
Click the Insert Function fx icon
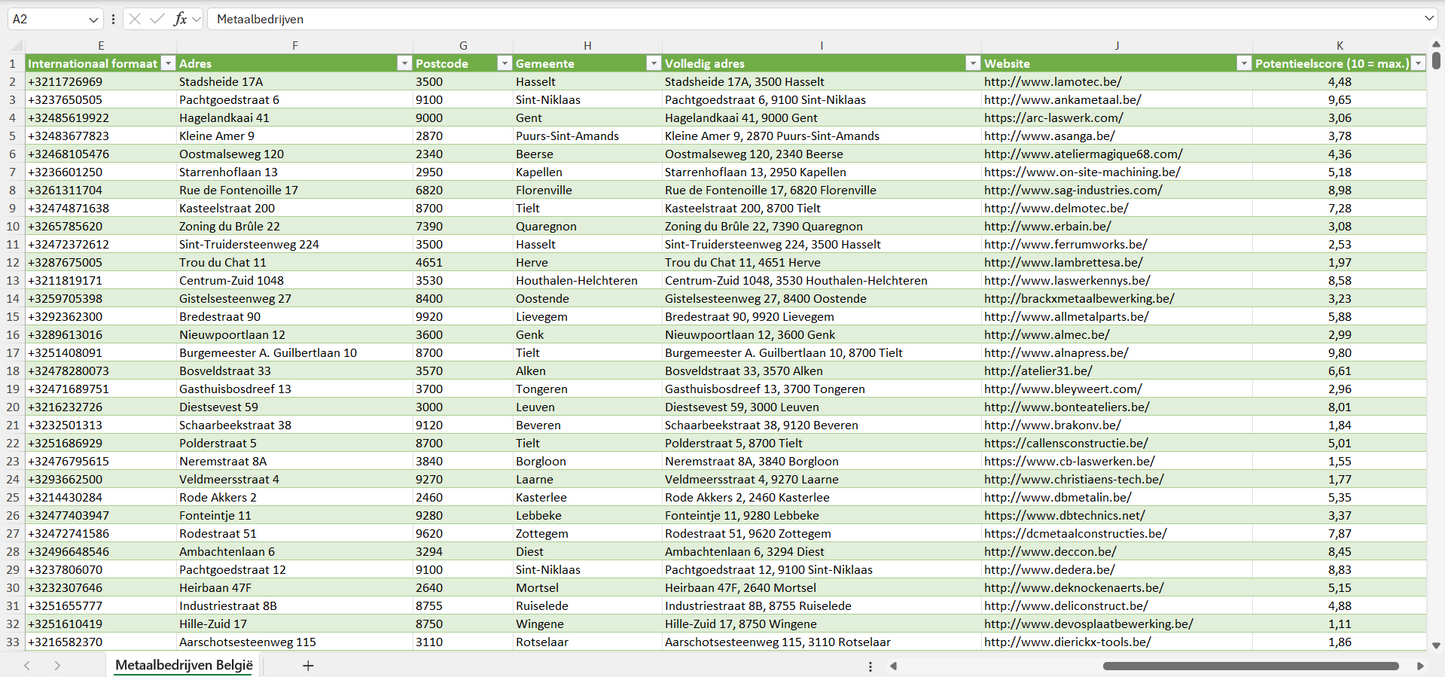tap(180, 19)
